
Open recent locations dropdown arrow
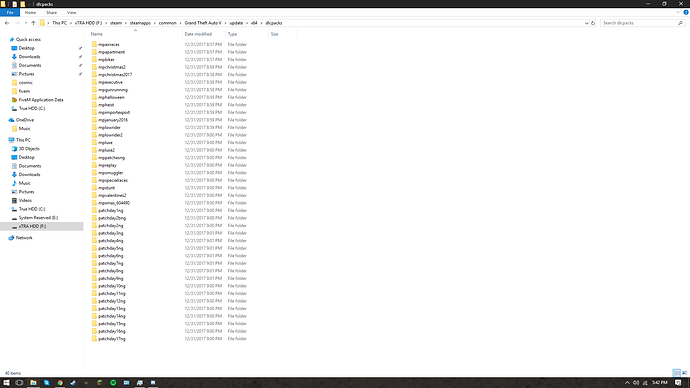point(26,23)
